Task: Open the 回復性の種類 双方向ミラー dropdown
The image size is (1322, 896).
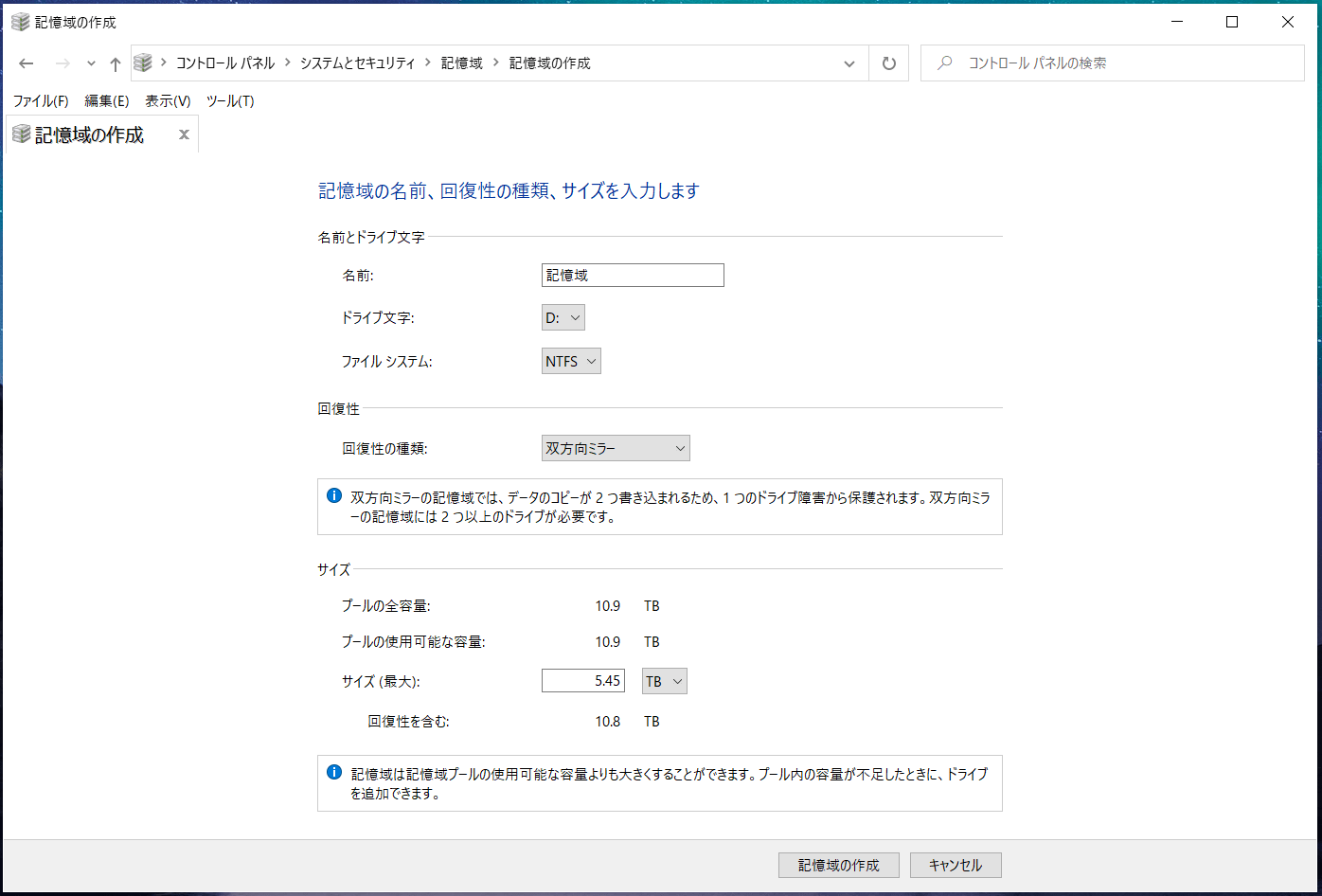Action: (616, 448)
